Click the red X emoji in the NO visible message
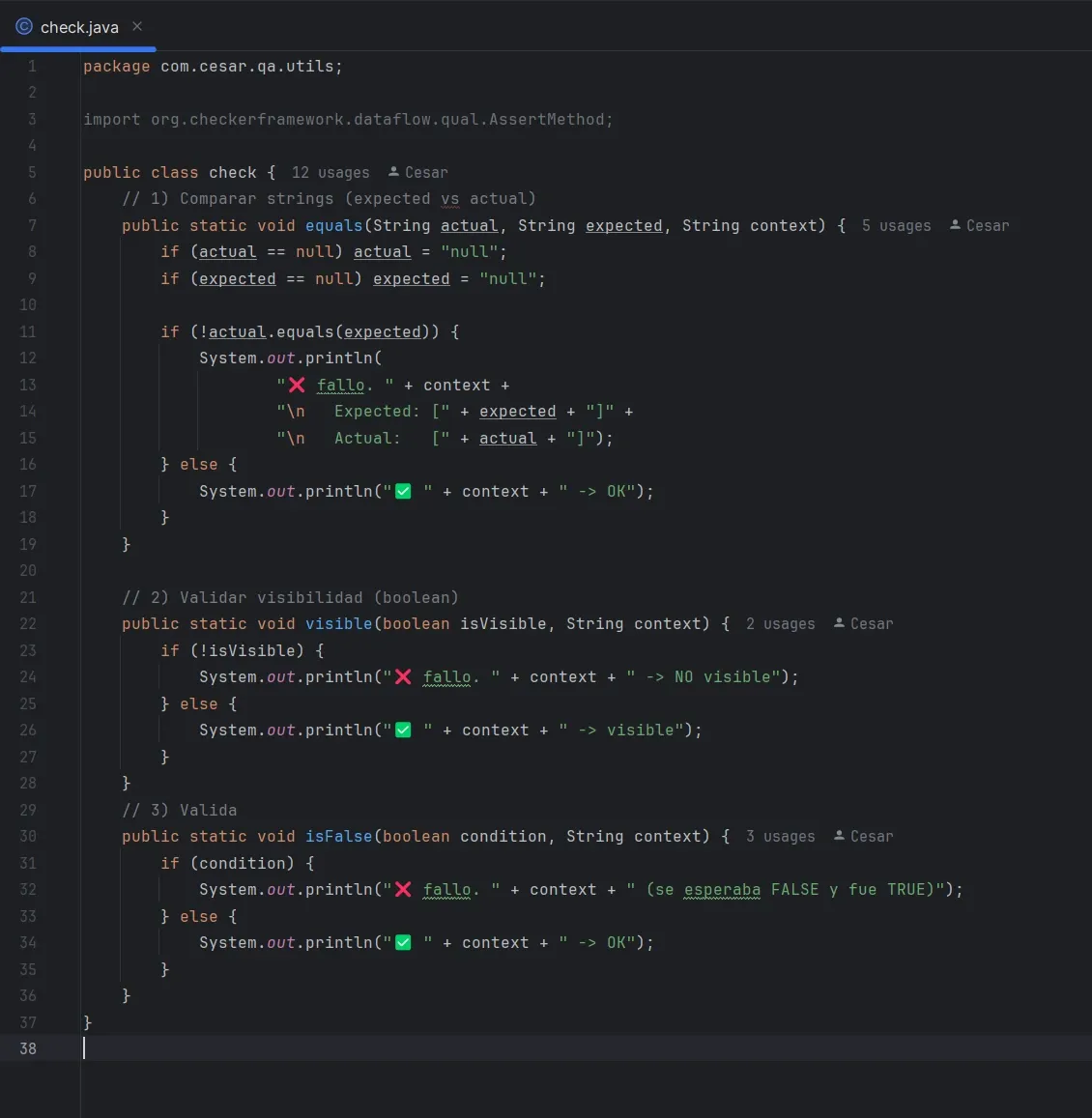The width and height of the screenshot is (1092, 1118). [403, 676]
